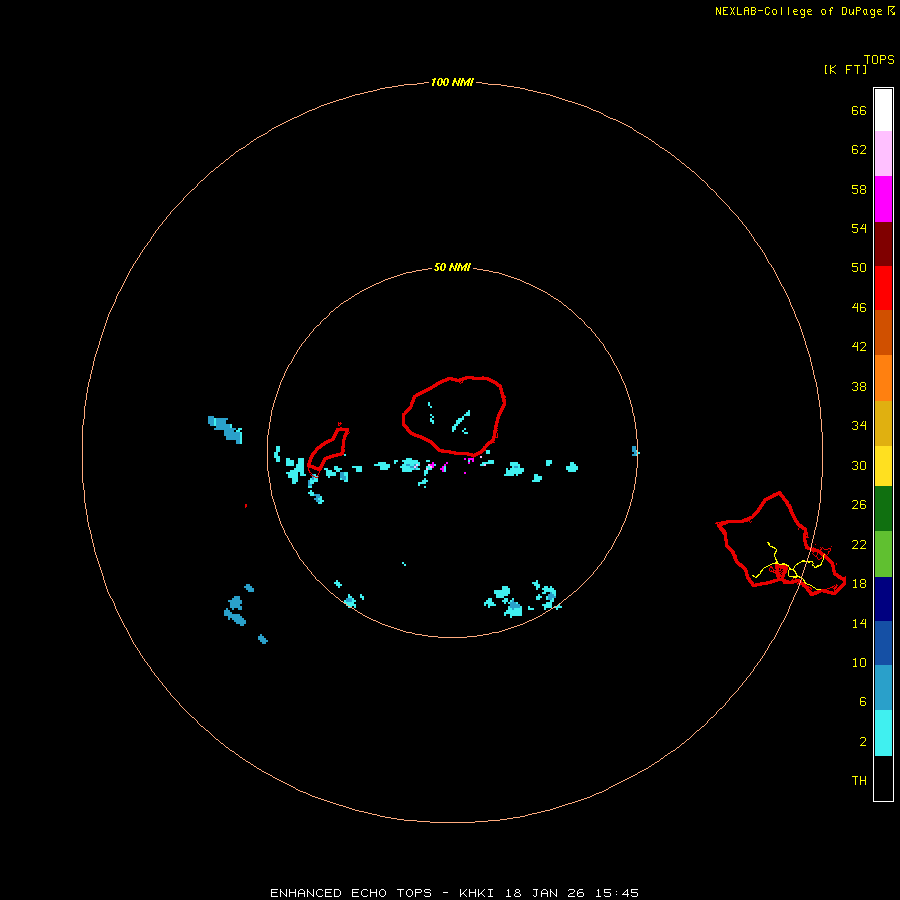Click the light pink 62 kft swatch
The width and height of the screenshot is (900, 900).
pos(883,154)
